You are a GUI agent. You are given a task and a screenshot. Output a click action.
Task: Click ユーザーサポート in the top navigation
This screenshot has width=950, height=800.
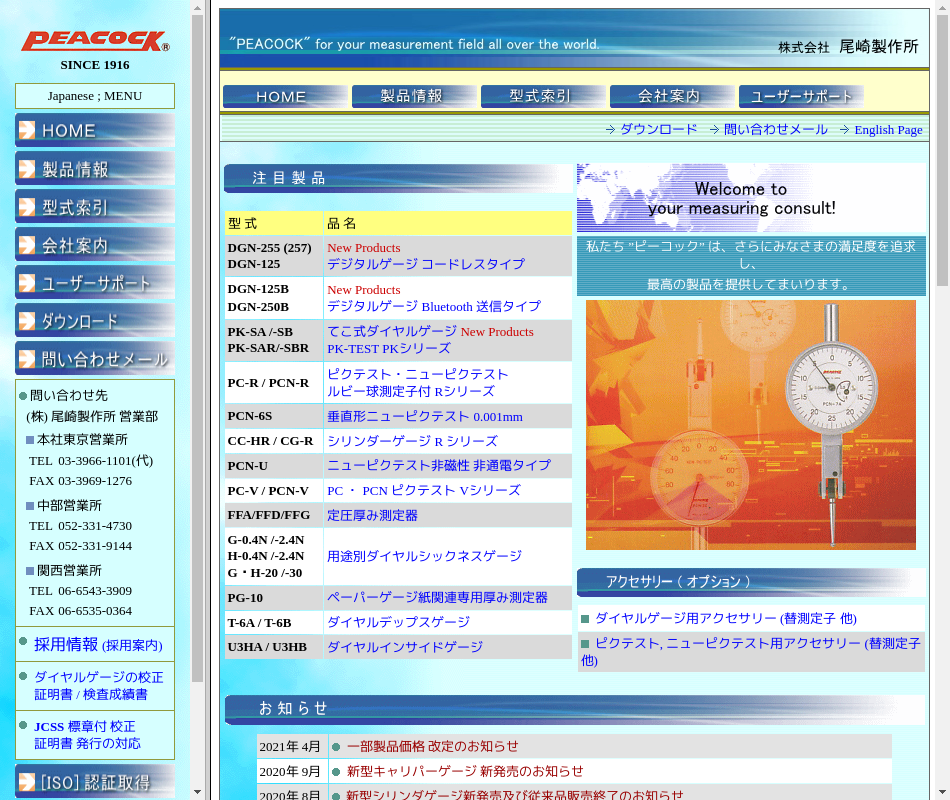point(801,96)
